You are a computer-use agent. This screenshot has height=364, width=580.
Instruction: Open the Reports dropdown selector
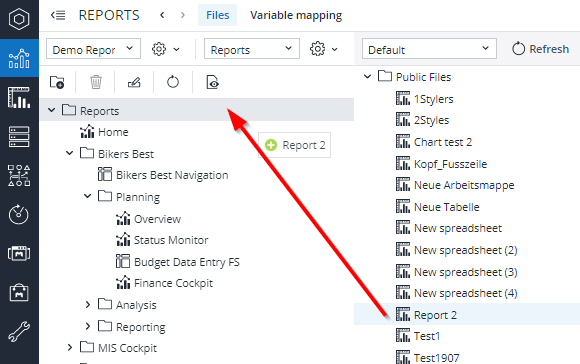pos(252,49)
